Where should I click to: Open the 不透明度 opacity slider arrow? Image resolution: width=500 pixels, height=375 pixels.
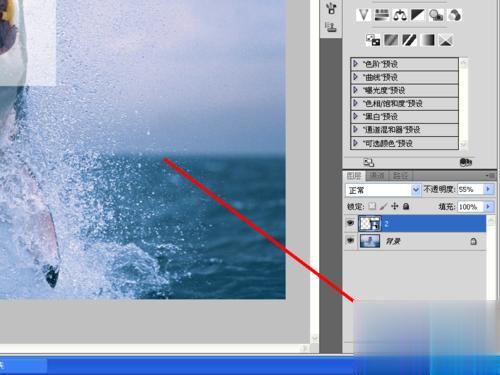click(488, 189)
